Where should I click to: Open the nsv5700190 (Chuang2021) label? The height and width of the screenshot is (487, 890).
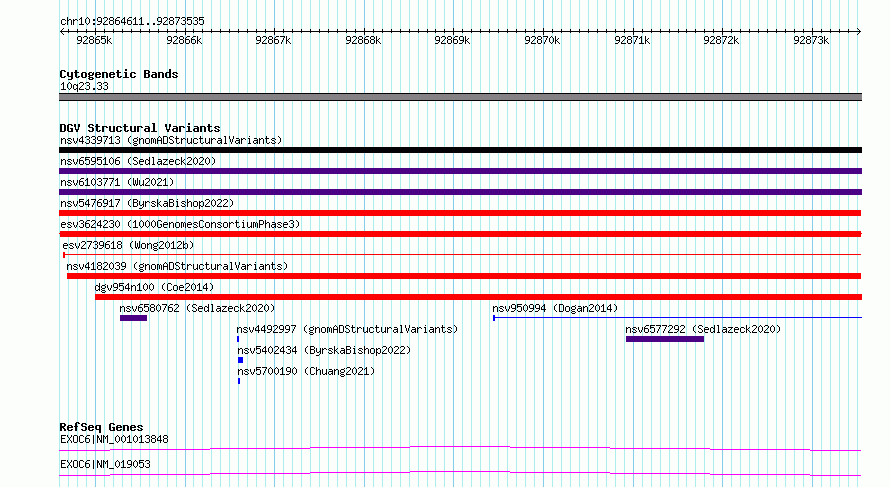[x=307, y=371]
